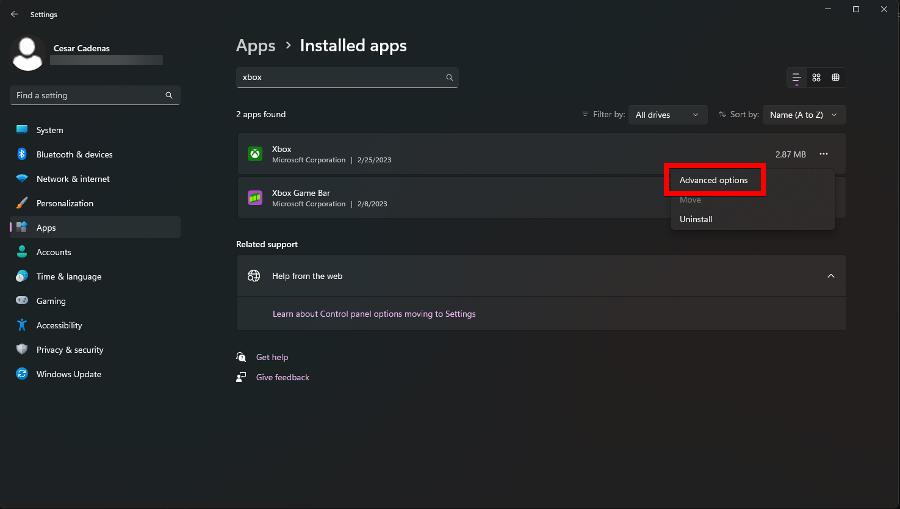900x509 pixels.
Task: Open the Filter by All drives dropdown
Action: click(x=668, y=115)
